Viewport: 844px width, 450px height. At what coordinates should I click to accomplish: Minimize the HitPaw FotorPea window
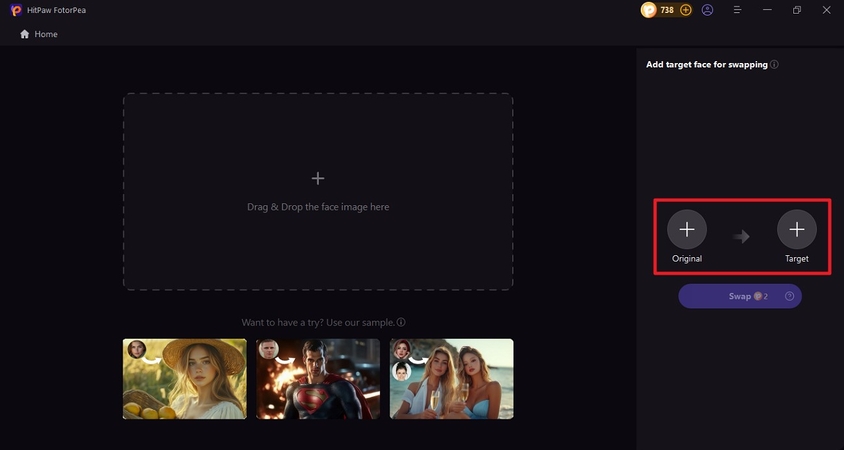768,10
